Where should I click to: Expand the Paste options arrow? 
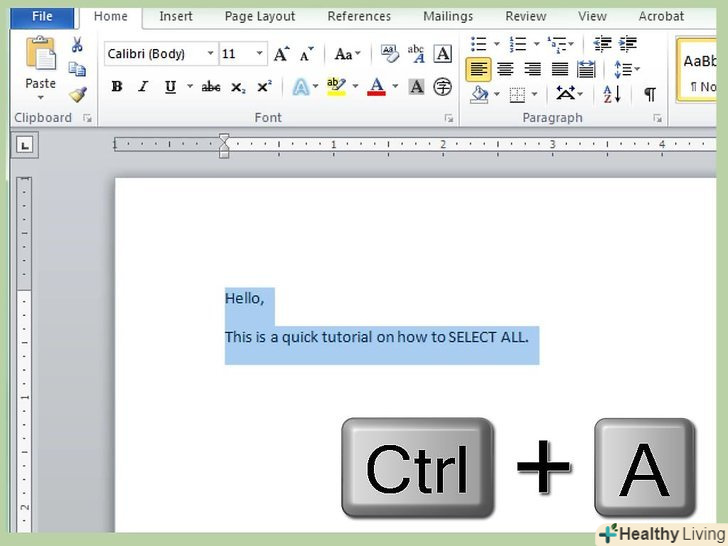tap(41, 98)
